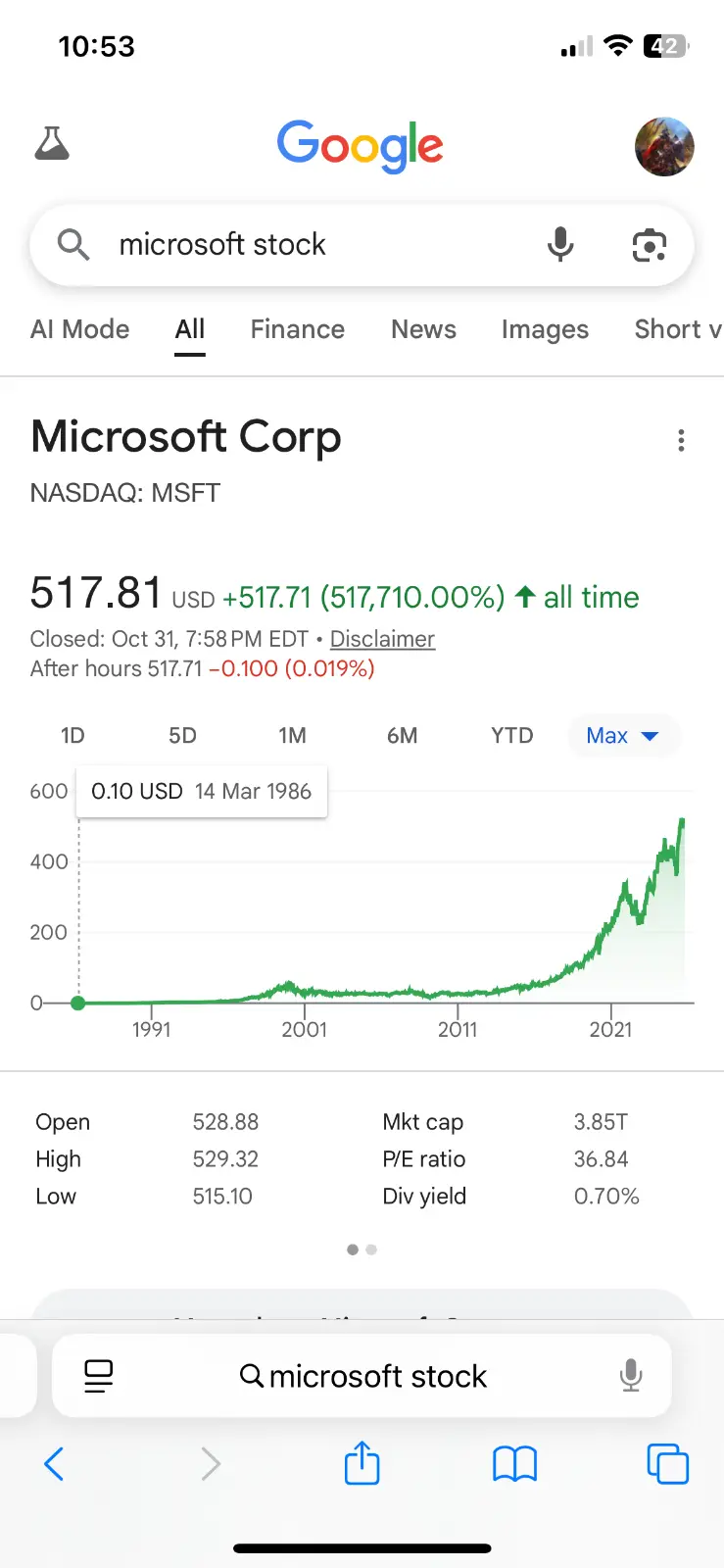Open the Disclaimer link
This screenshot has width=724, height=1568.
click(x=382, y=639)
